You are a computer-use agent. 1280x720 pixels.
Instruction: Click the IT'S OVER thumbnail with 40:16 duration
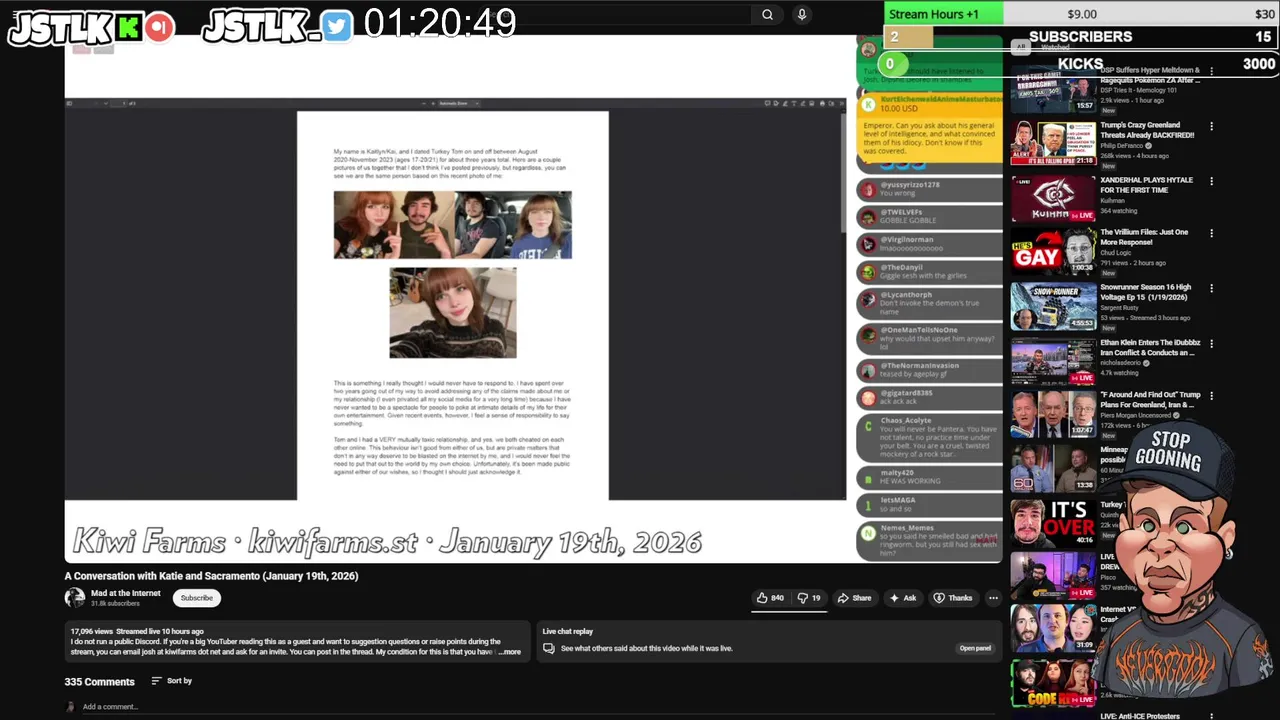tap(1053, 523)
